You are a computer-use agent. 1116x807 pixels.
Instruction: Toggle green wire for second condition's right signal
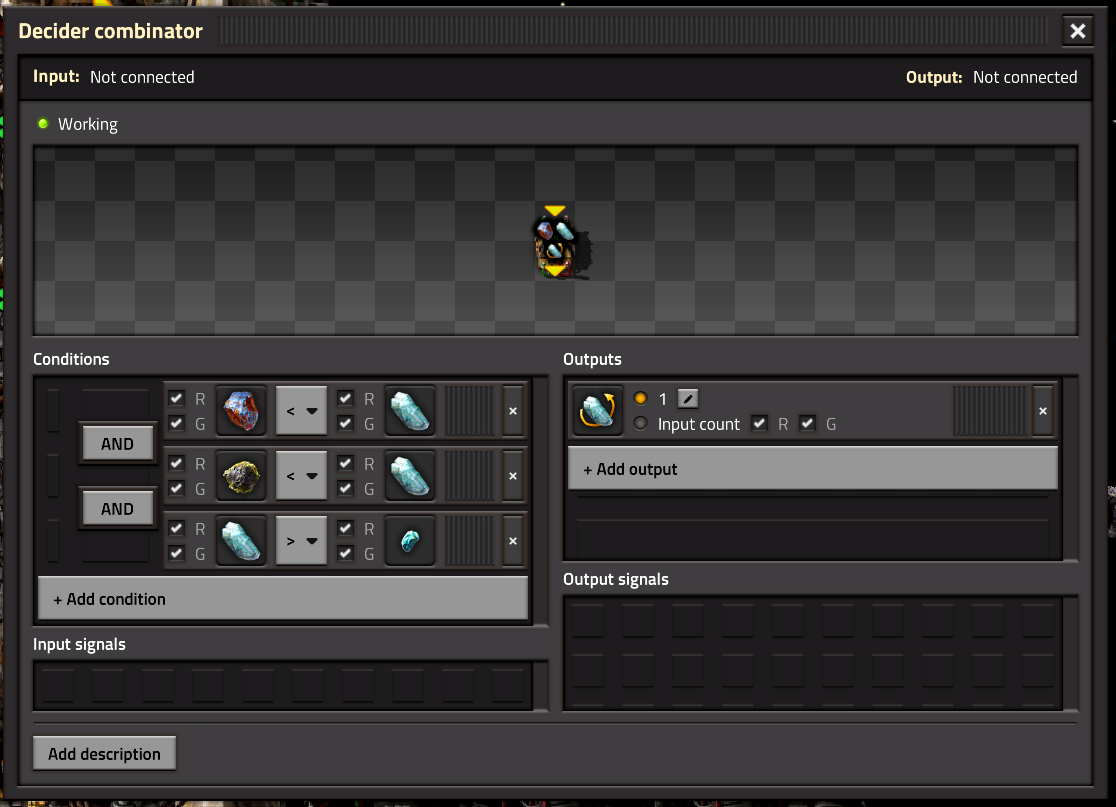click(345, 488)
